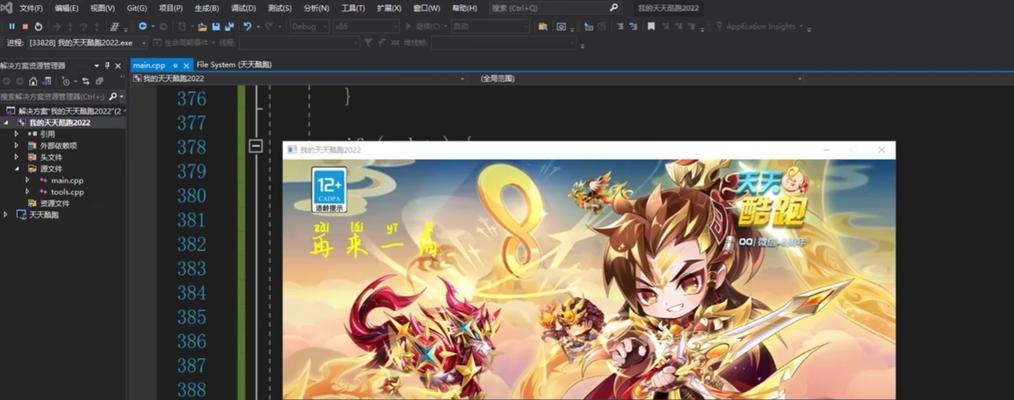This screenshot has height=400, width=1014.
Task: Expand the 外部依赖项 node
Action: (x=17, y=145)
